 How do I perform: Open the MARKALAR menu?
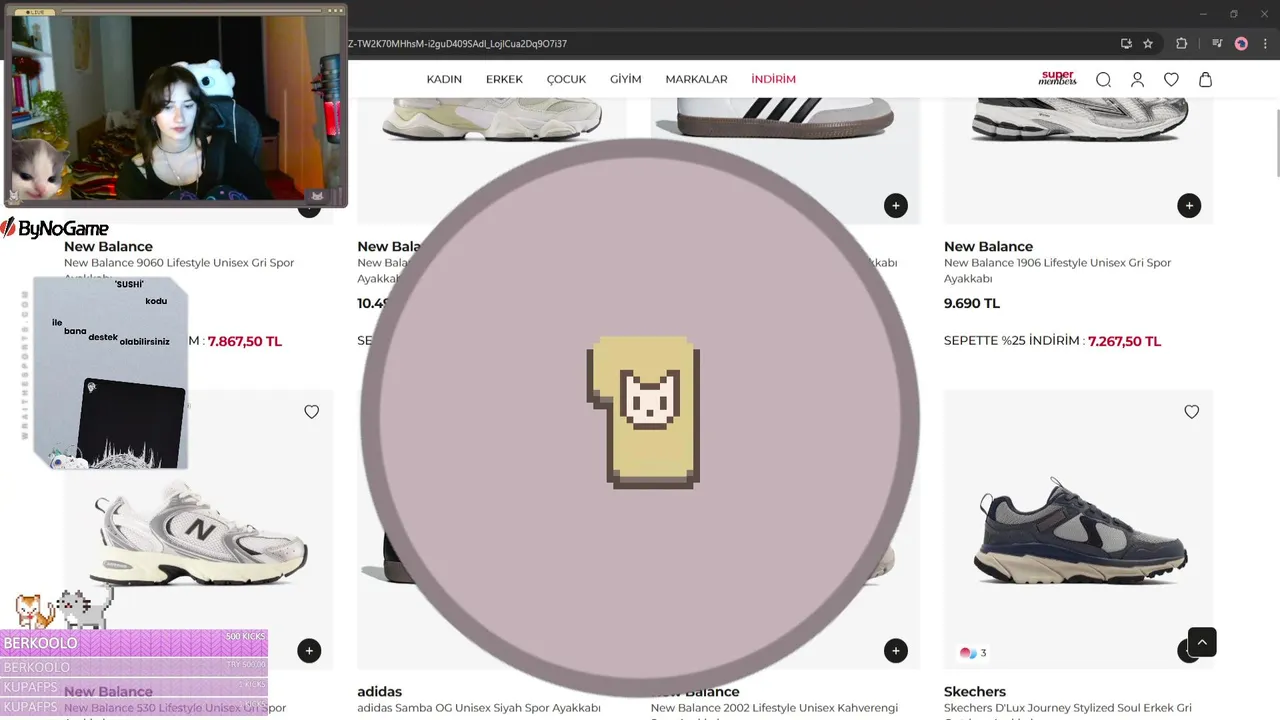696,79
